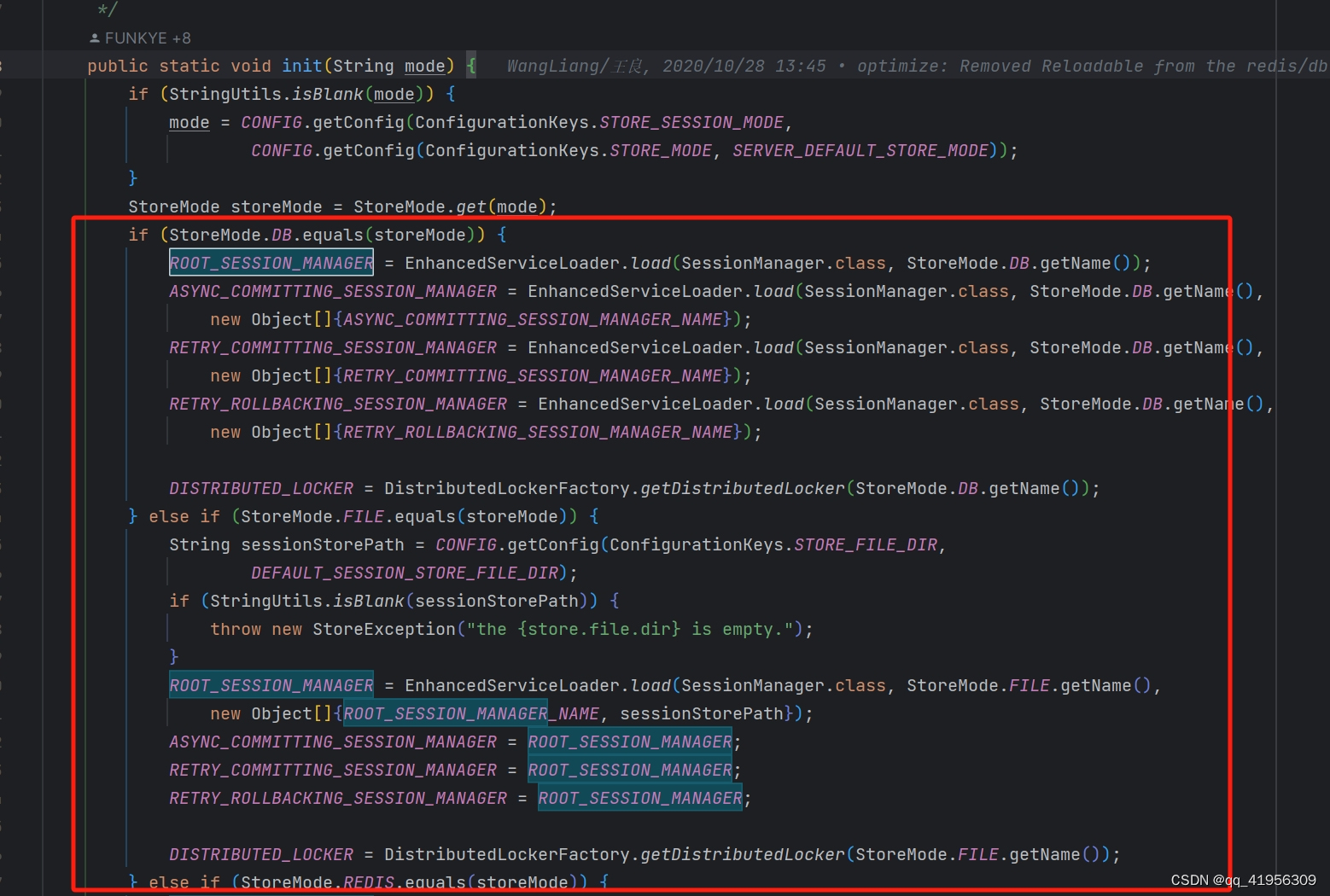Screen dimensions: 1330x896
Task: Click DEFAULT_SESSION_STORE_FILE_DIR constant
Action: click(x=405, y=573)
